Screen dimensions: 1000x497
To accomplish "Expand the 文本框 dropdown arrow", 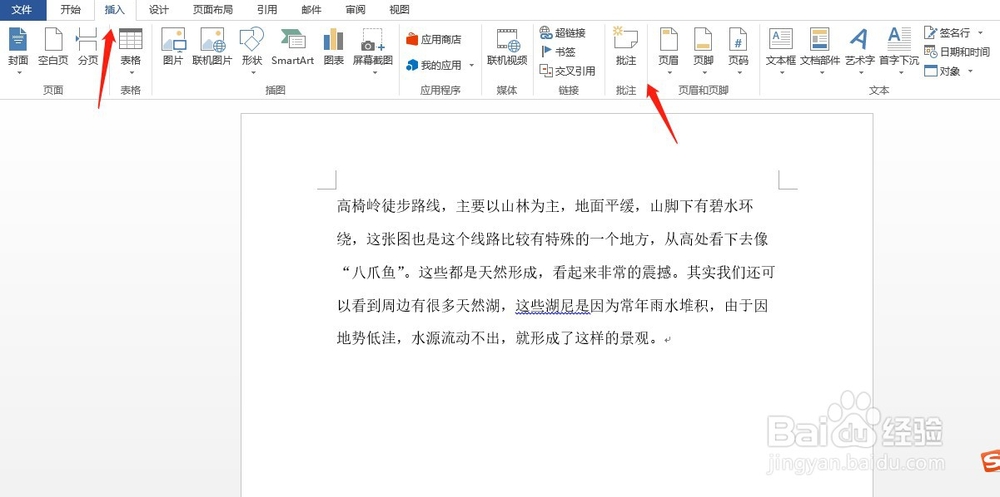I will tap(781, 72).
